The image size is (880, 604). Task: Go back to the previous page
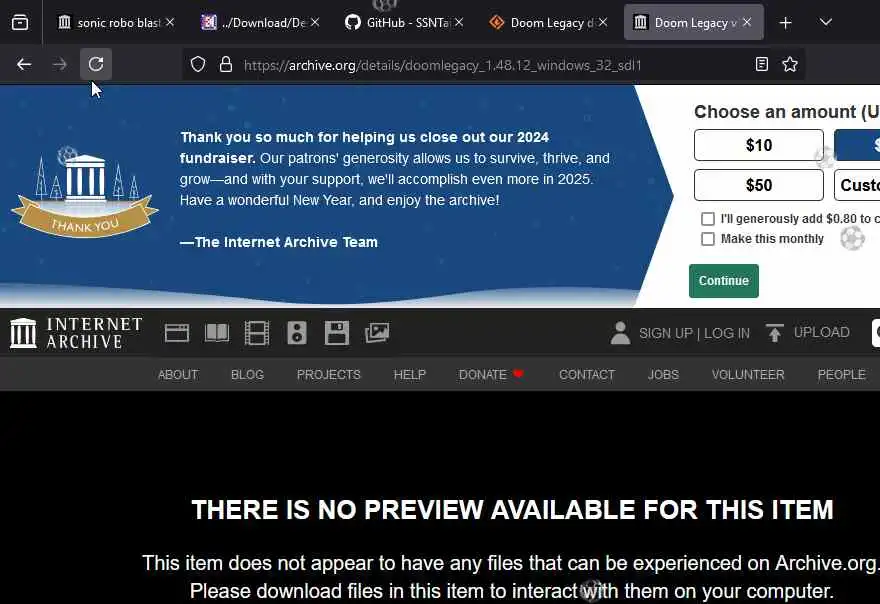[24, 65]
